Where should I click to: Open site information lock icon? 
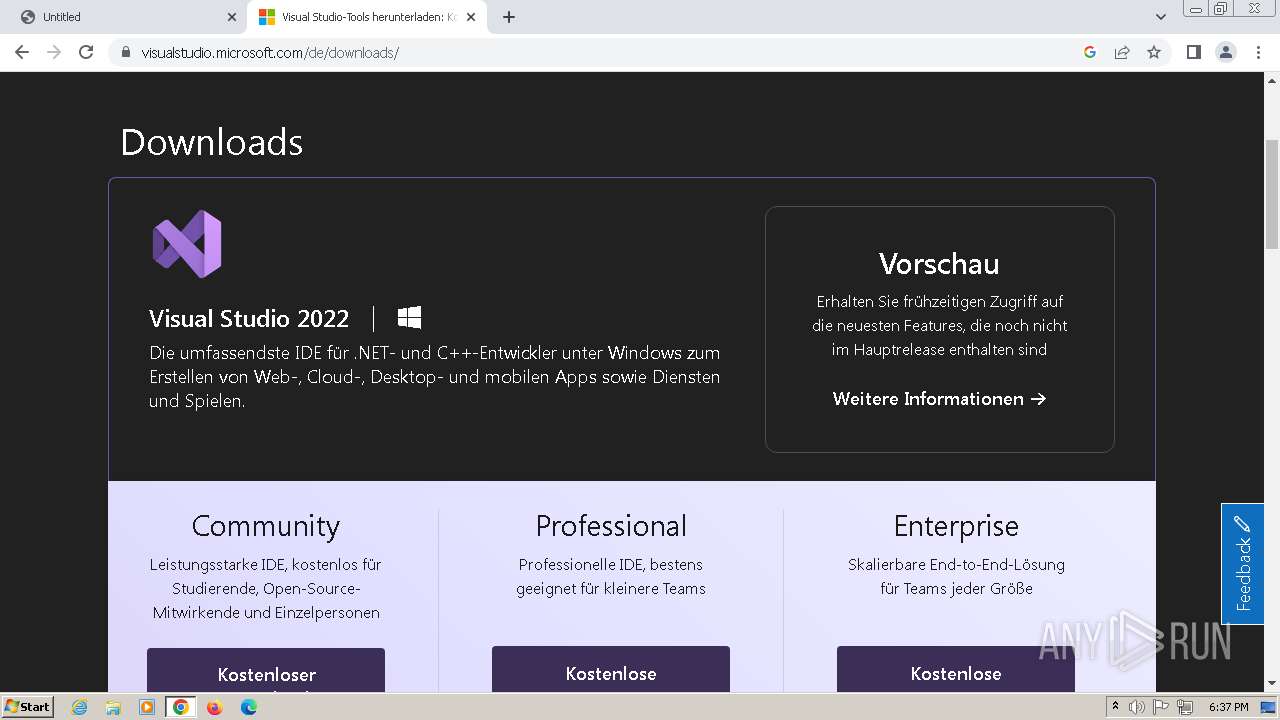126,52
